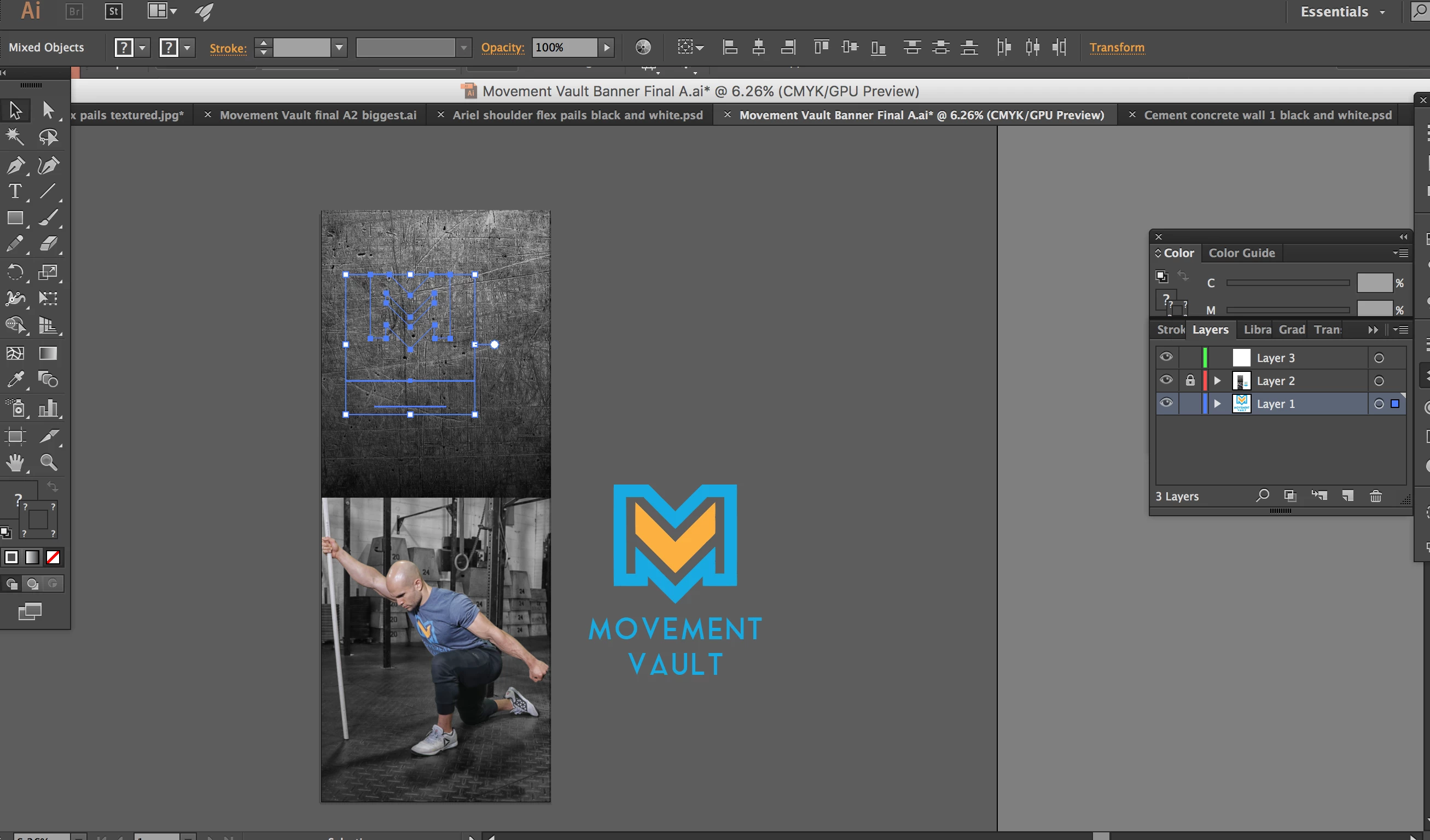This screenshot has height=840, width=1430.
Task: Select the Hand tool
Action: pyautogui.click(x=15, y=463)
